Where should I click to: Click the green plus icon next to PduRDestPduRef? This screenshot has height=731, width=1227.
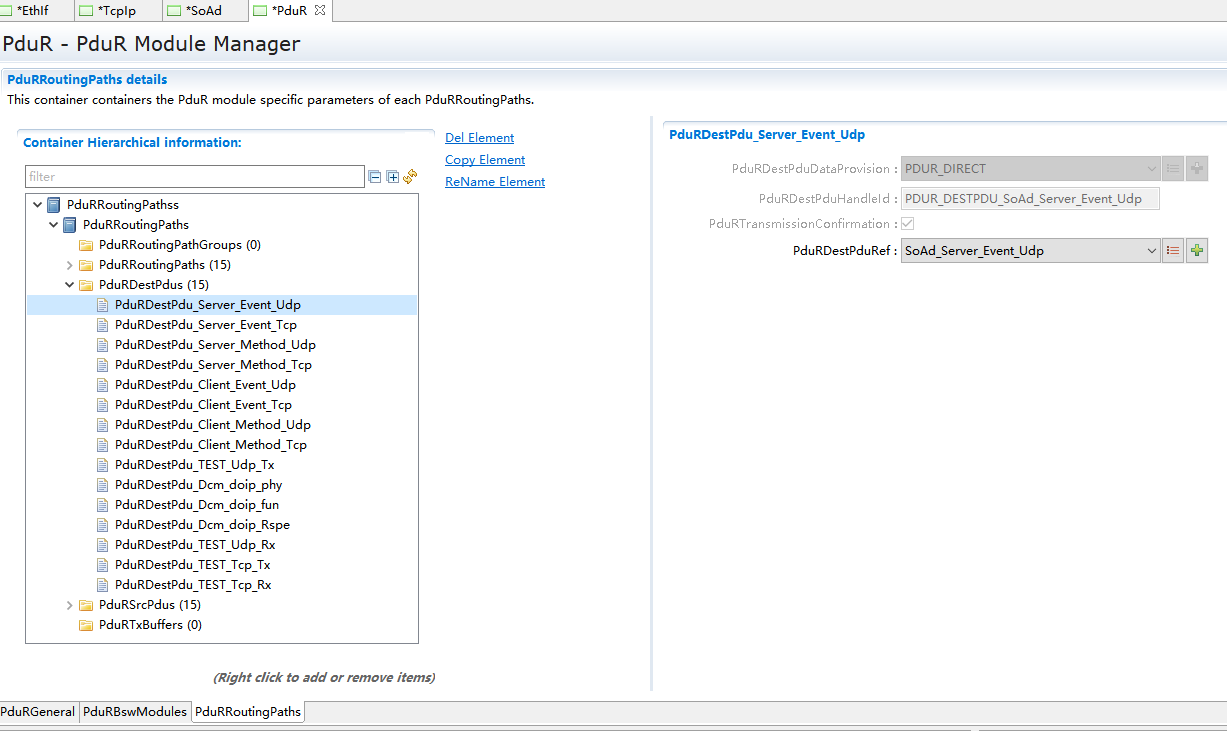[x=1196, y=251]
